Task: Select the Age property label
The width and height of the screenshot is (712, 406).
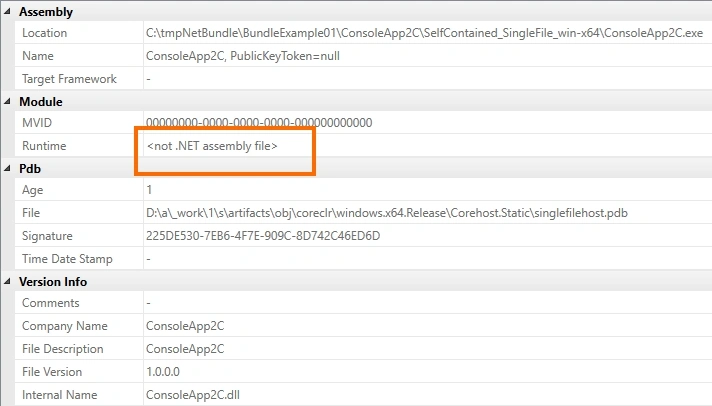Action: [32, 190]
